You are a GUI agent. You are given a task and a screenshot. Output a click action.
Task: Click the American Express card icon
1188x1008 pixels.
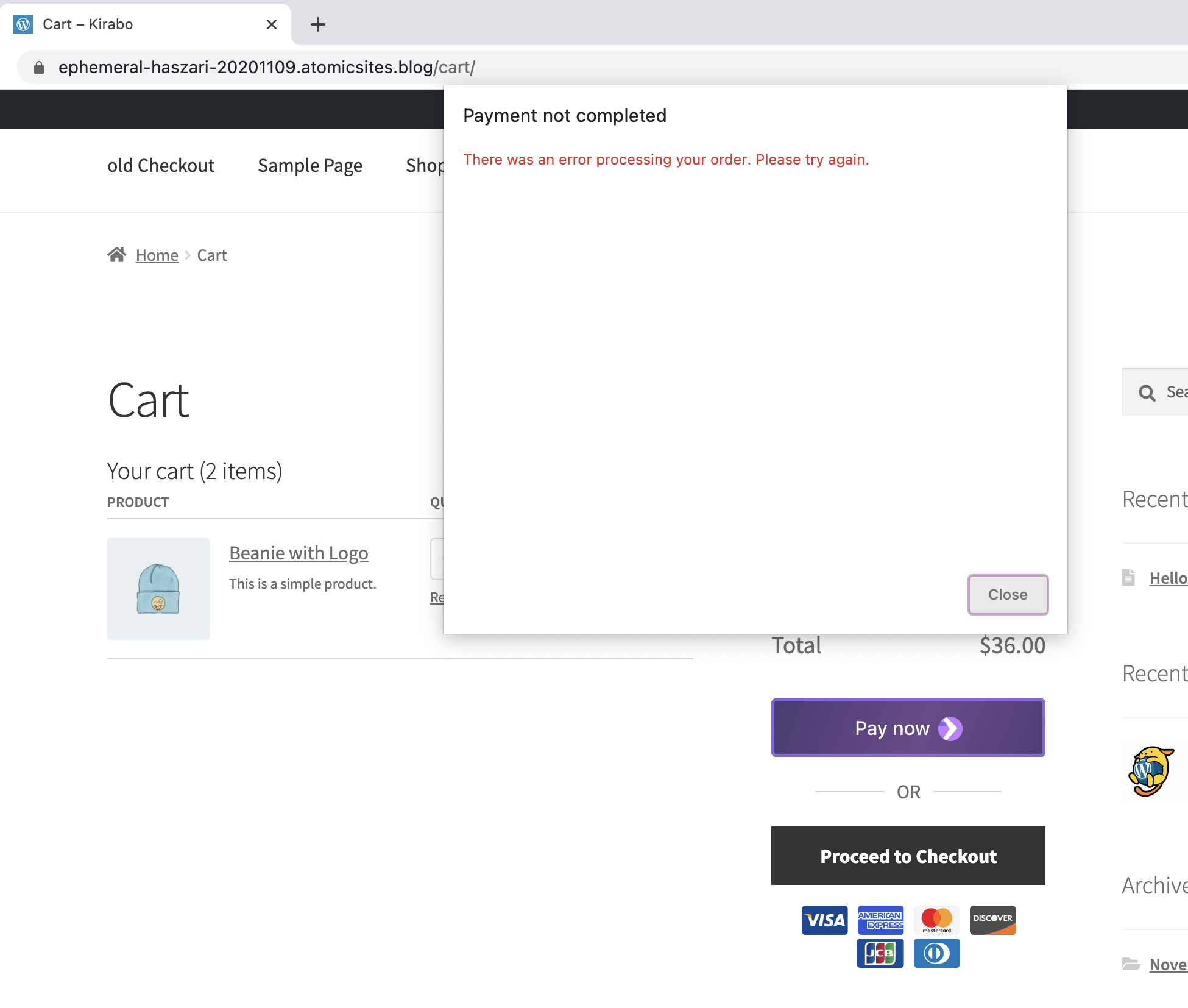(x=880, y=920)
